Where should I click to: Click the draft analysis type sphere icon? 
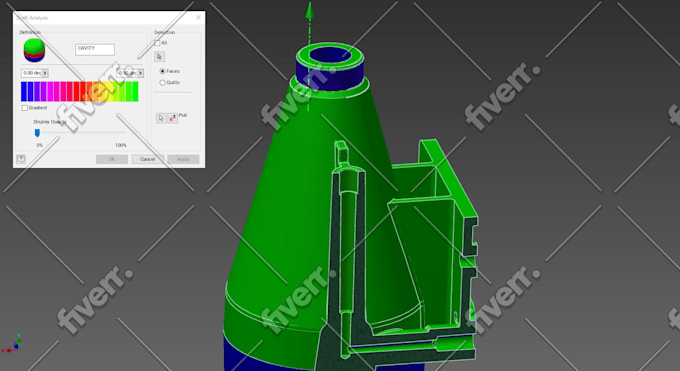(34, 50)
